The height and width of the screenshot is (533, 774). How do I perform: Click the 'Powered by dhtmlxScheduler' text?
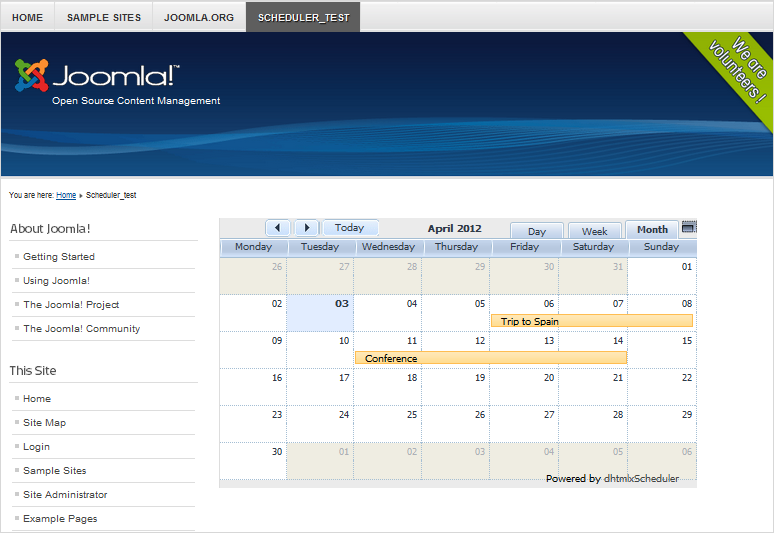pos(612,479)
